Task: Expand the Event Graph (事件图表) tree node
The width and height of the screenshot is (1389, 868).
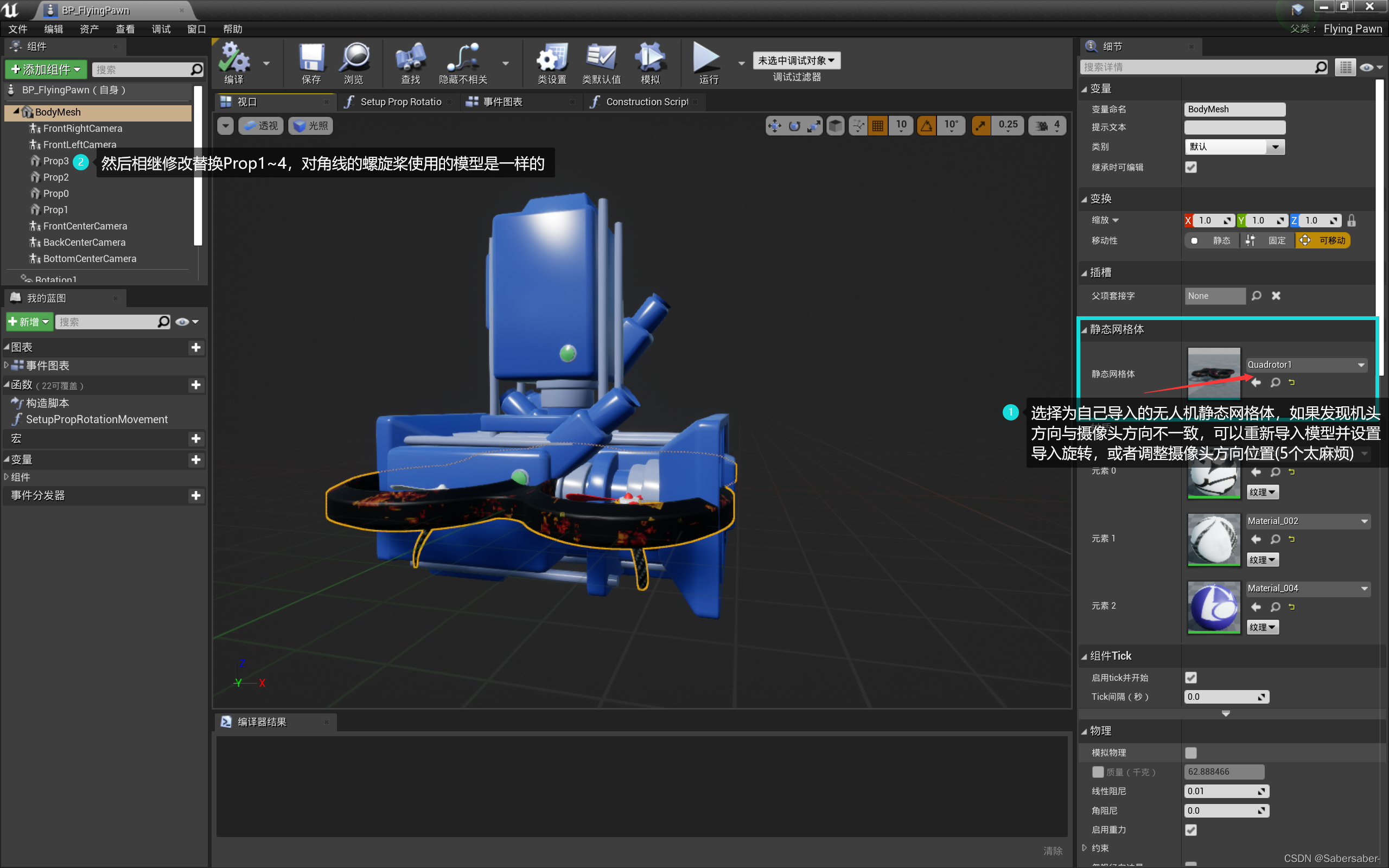Action: pyautogui.click(x=7, y=365)
